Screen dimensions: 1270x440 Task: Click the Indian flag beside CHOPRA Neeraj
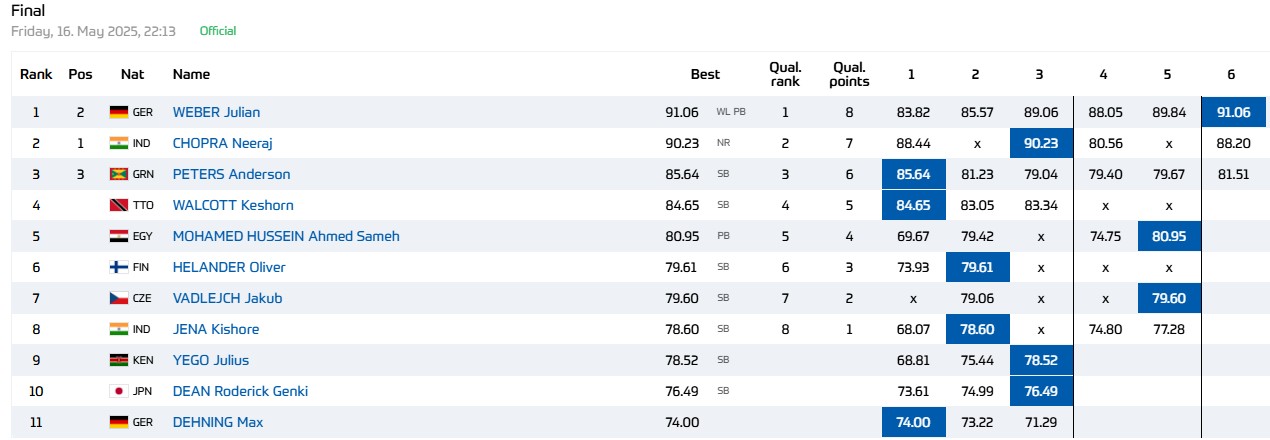119,143
